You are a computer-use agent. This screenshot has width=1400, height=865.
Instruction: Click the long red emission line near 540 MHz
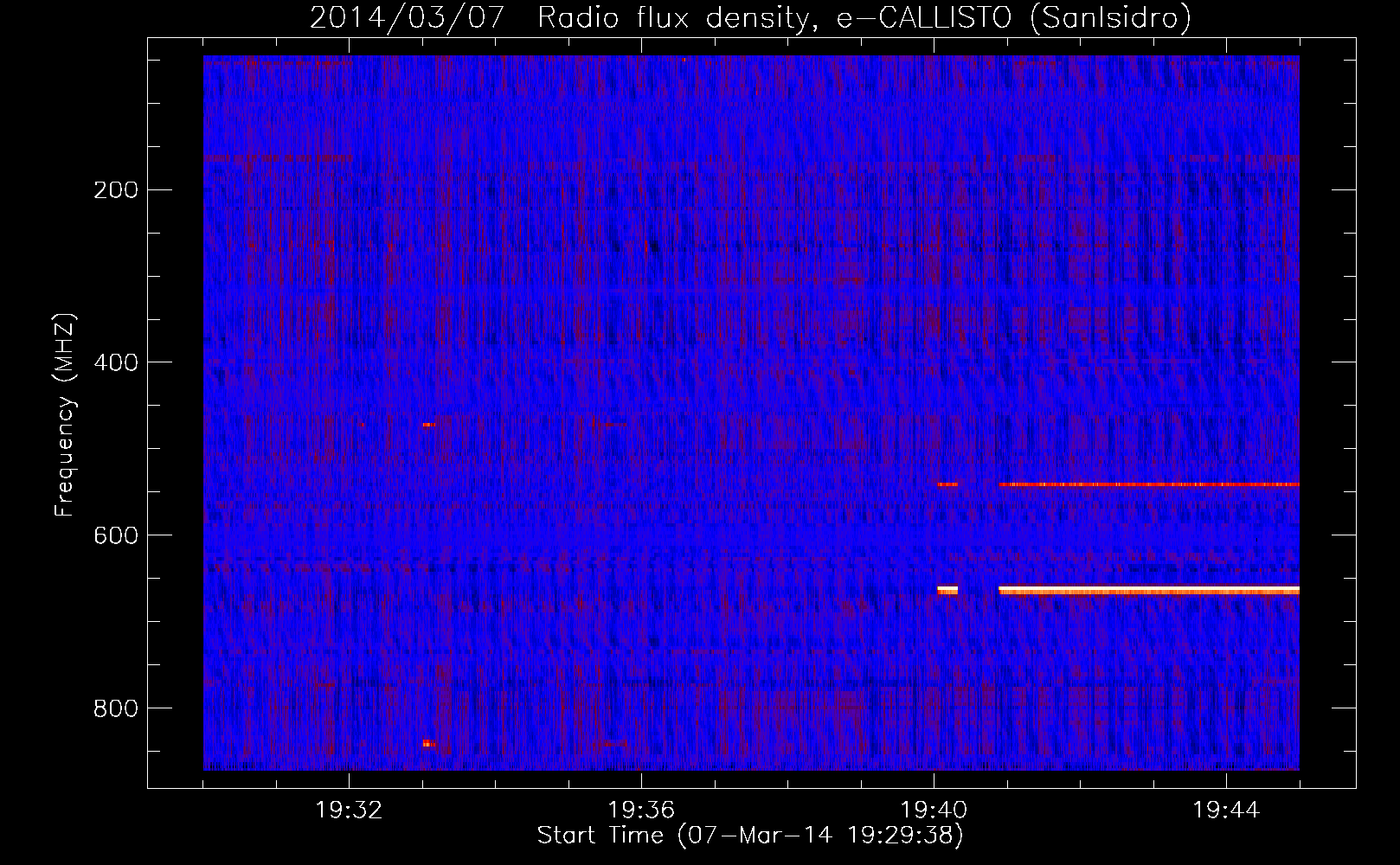point(1149,484)
